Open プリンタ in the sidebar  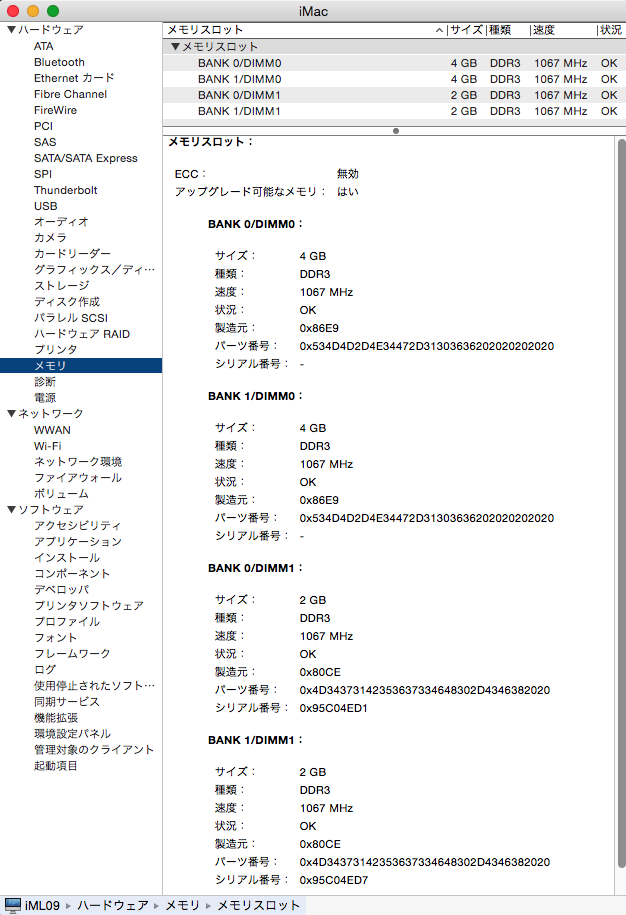click(55, 350)
